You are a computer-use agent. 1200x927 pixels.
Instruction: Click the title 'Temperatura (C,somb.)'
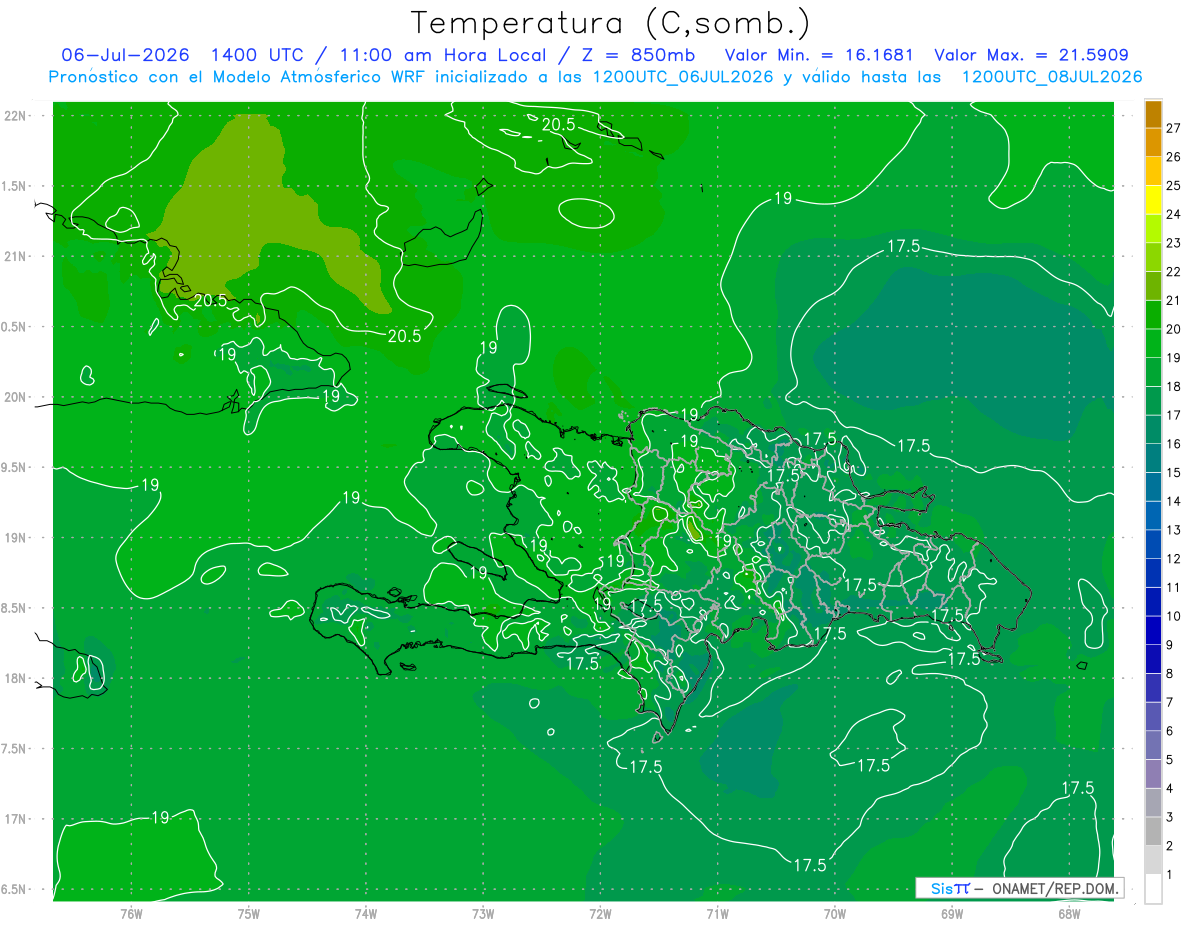611,23
